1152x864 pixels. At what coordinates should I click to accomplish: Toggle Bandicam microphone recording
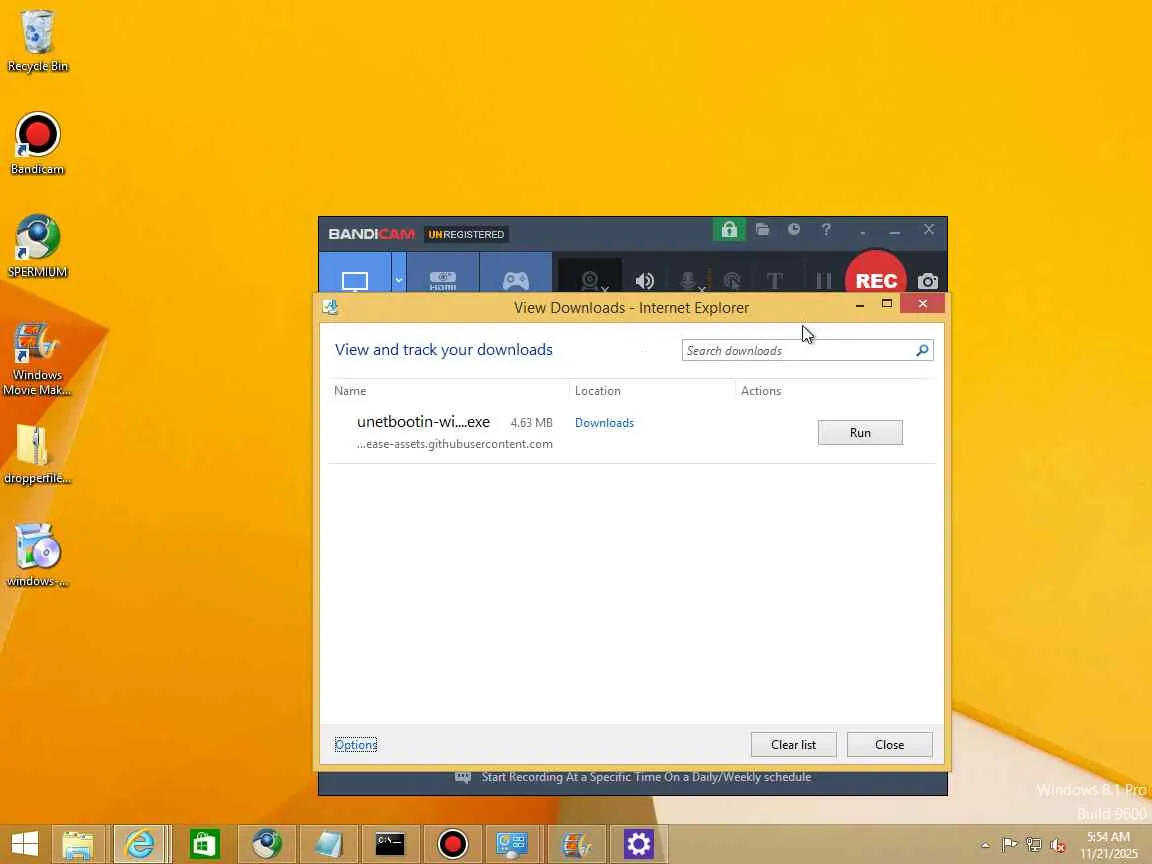point(689,280)
